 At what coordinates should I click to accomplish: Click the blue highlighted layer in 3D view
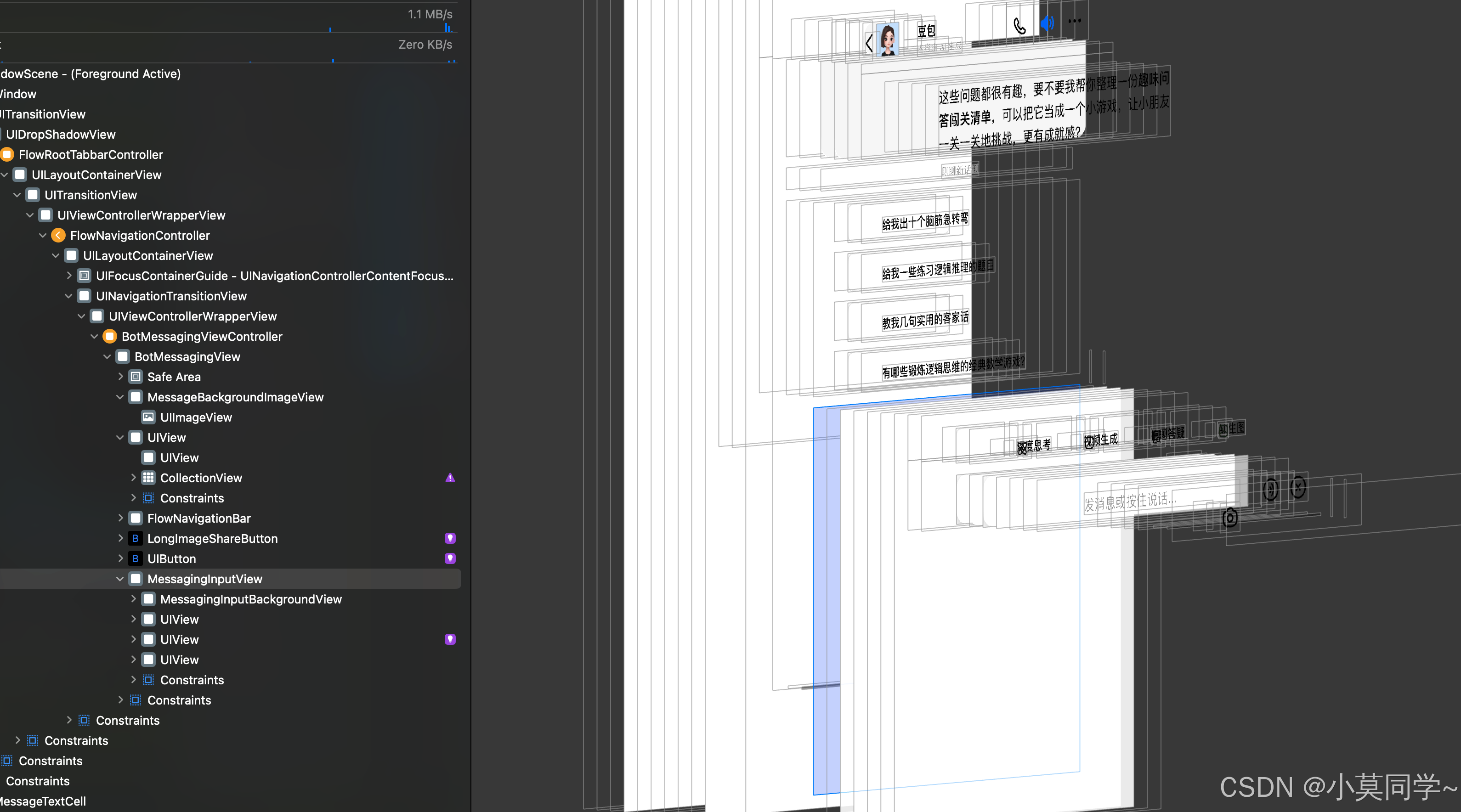click(x=826, y=595)
